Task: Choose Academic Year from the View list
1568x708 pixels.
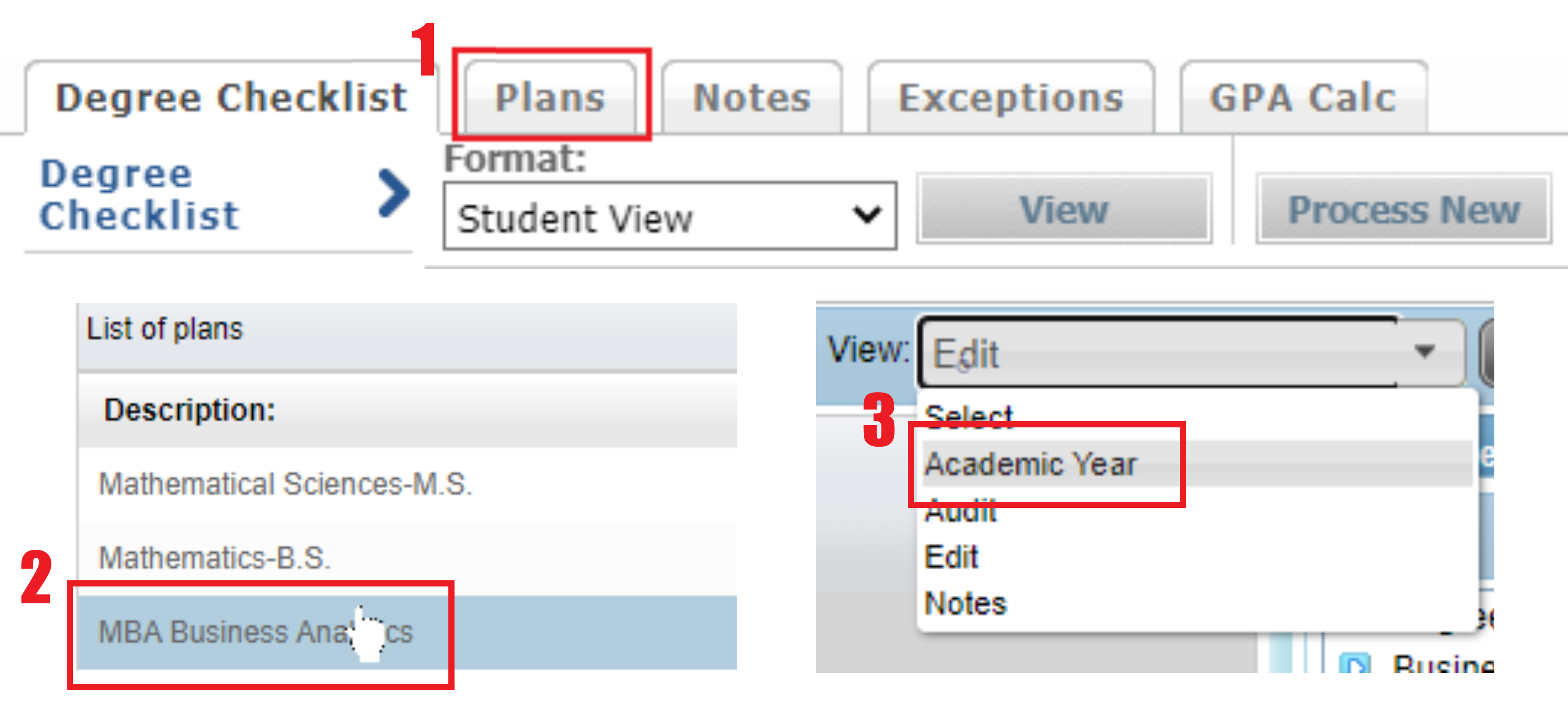Action: click(1030, 464)
